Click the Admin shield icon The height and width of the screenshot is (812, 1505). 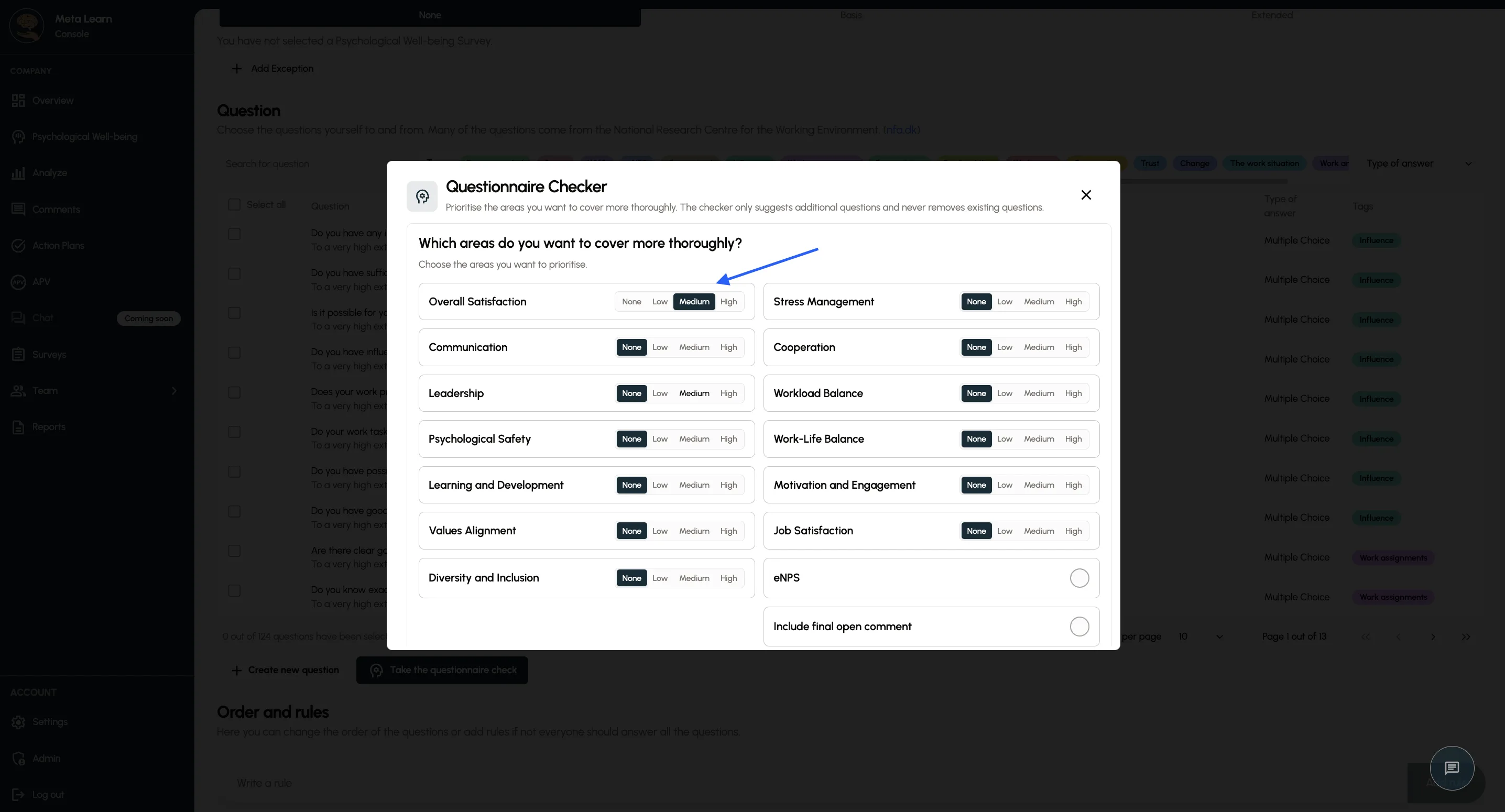tap(18, 758)
